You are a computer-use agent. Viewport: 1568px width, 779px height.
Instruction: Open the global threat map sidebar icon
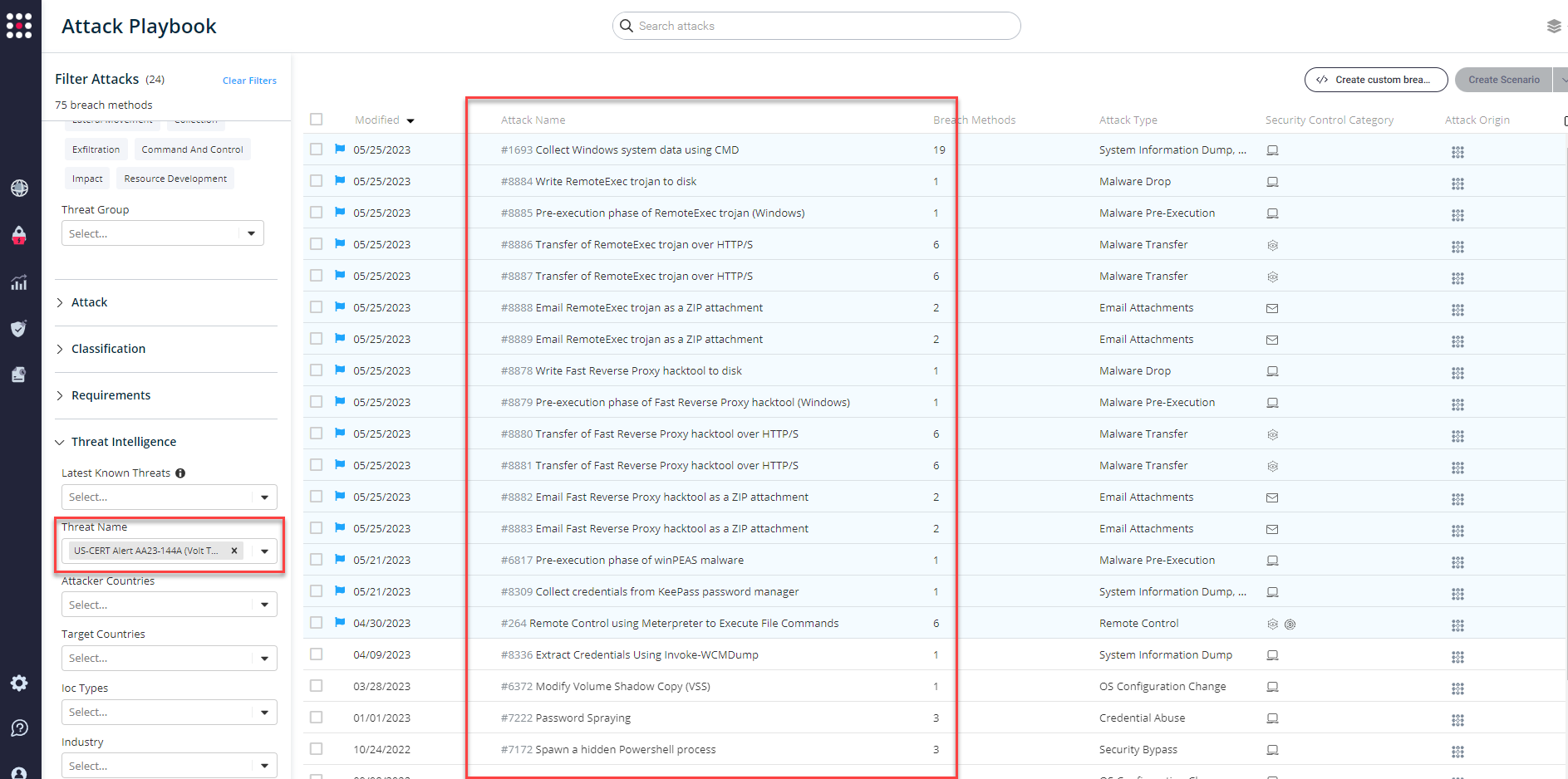click(19, 188)
